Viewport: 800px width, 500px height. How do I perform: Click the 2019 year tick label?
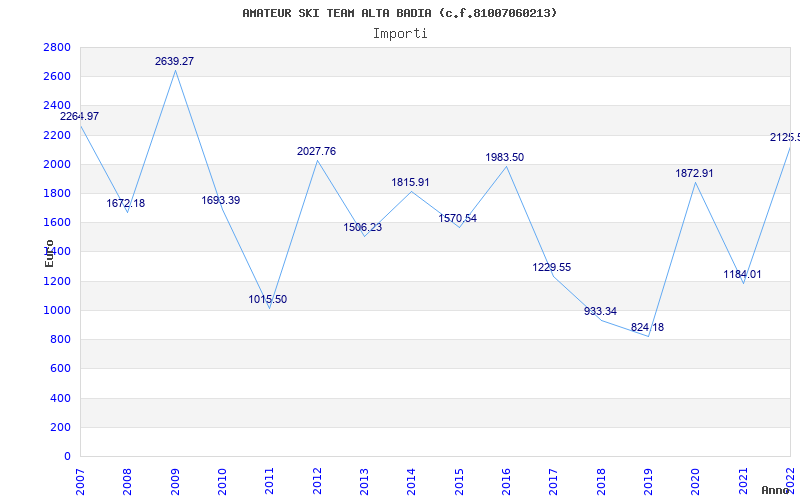[x=648, y=481]
